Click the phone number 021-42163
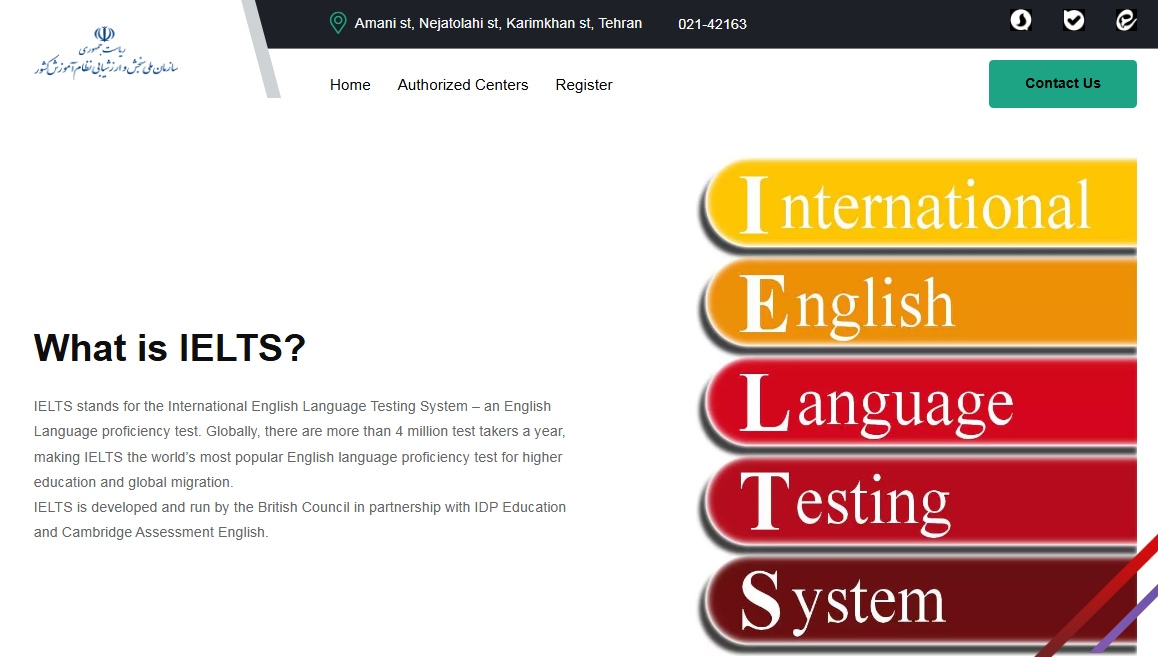Screen dimensions: 1158x657 [x=713, y=24]
